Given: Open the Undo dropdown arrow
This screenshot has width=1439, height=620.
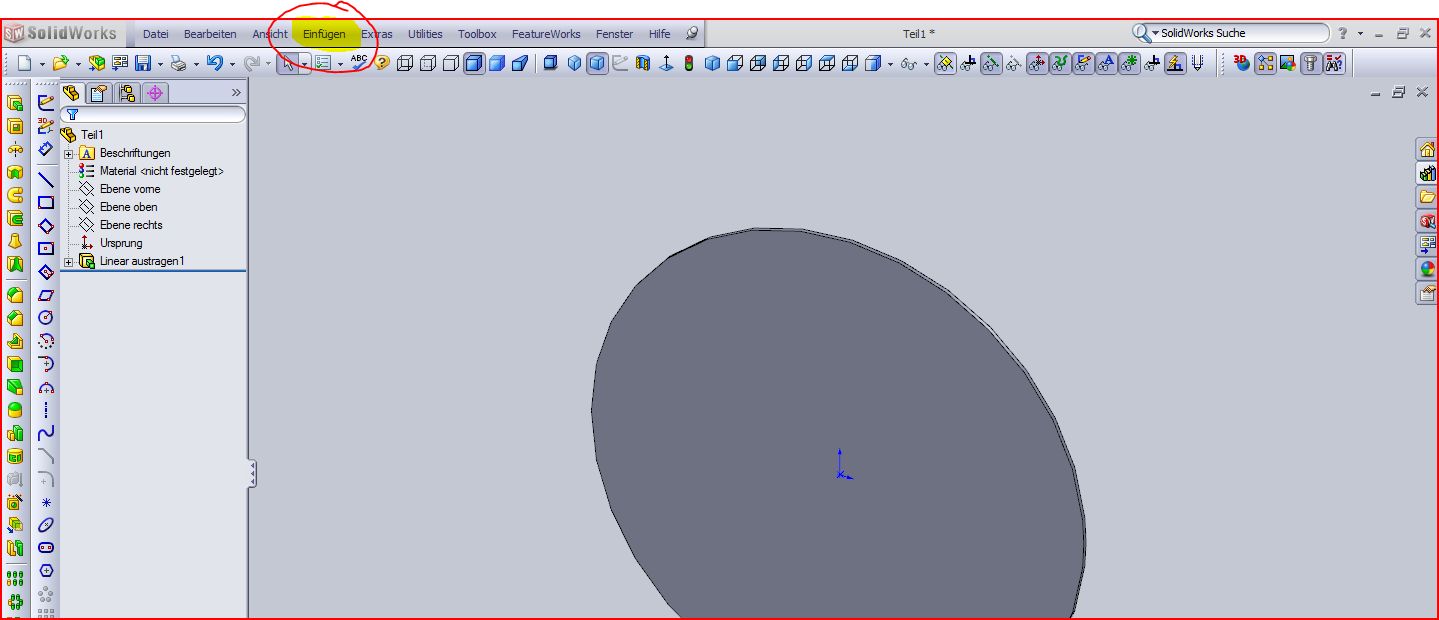Looking at the screenshot, I should click(x=233, y=64).
